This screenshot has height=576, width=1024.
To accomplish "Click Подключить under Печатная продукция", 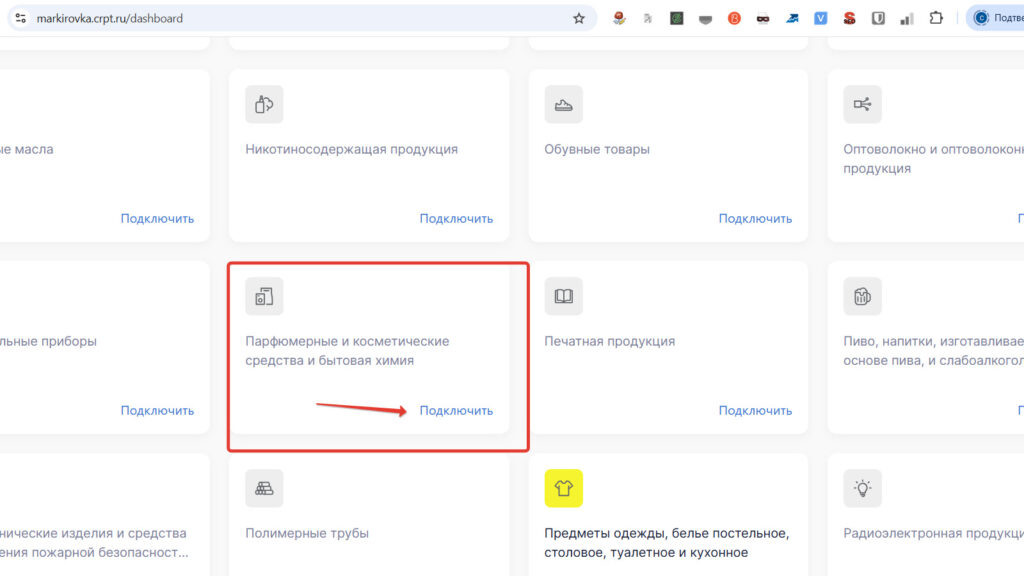I will tap(756, 410).
